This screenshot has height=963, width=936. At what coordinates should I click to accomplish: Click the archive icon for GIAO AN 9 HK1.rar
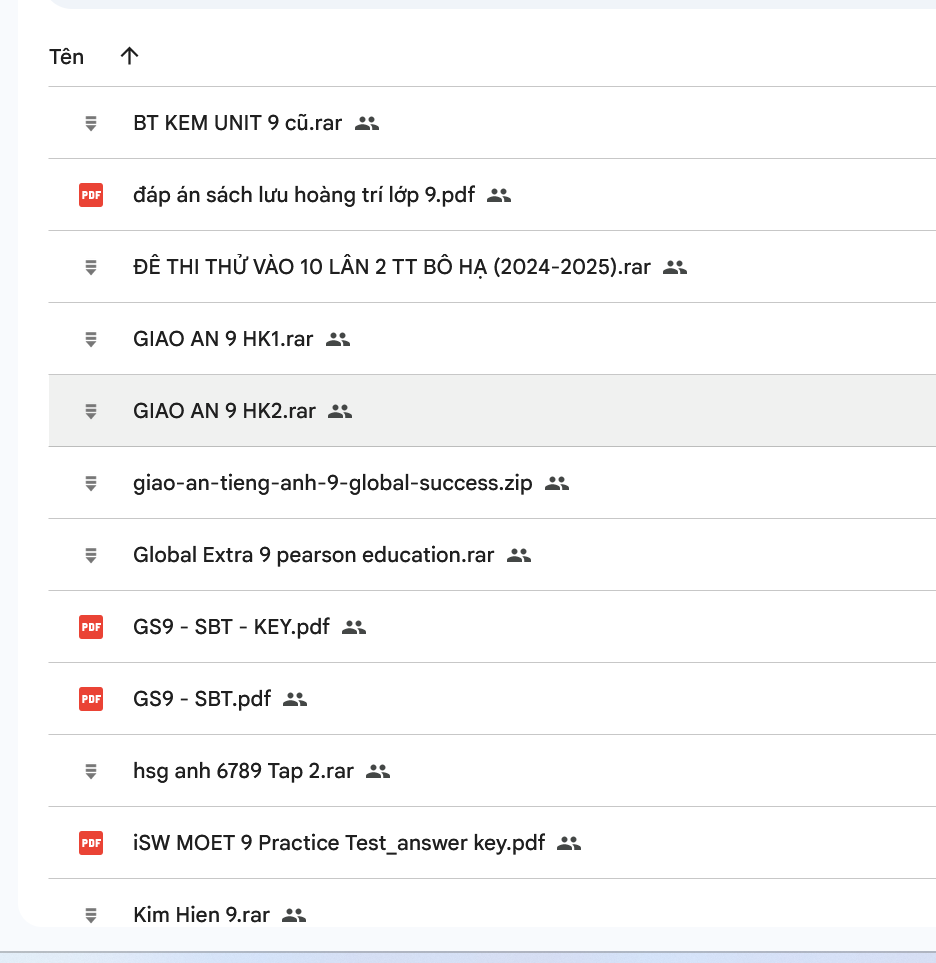[91, 339]
